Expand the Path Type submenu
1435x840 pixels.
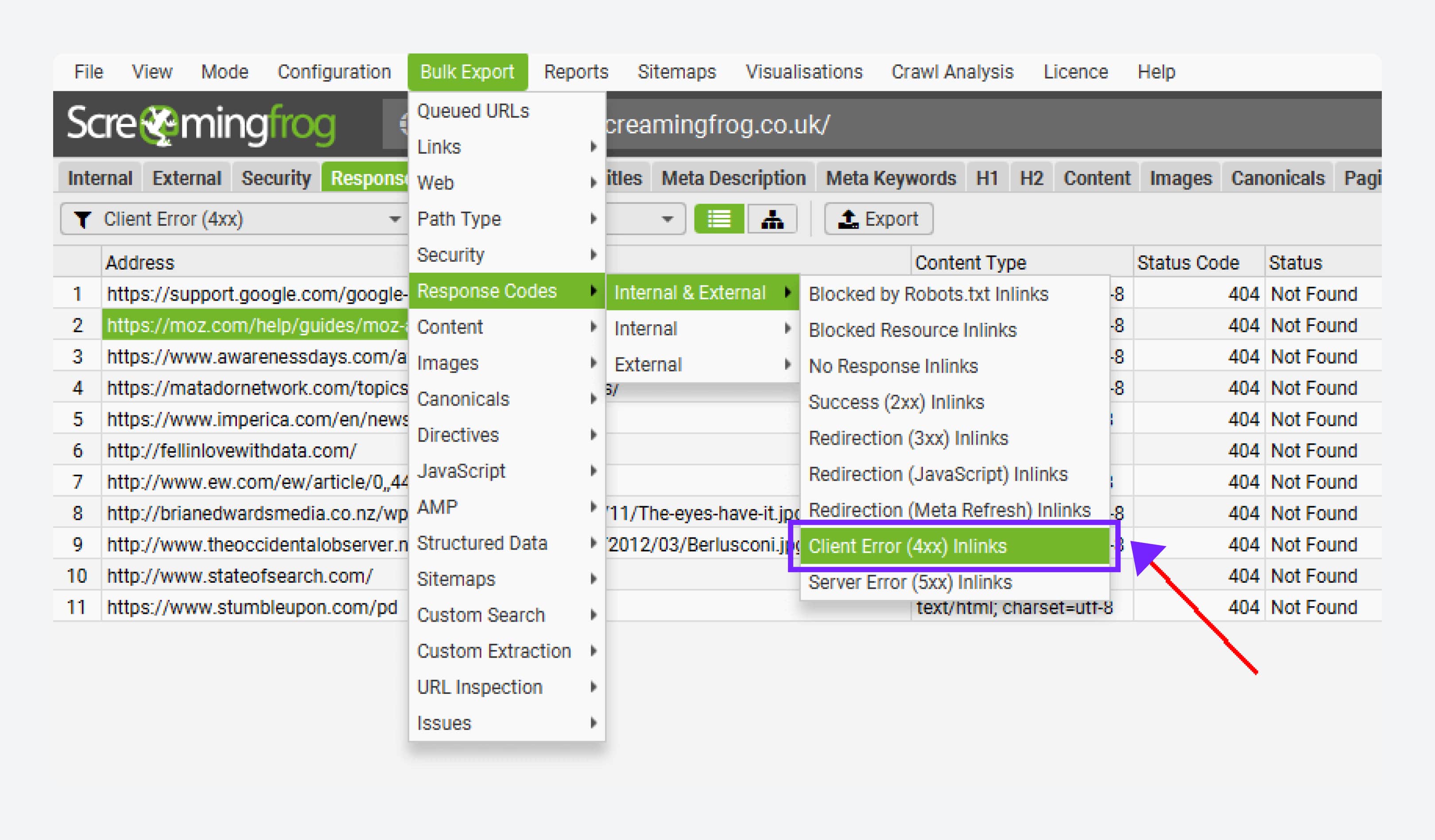(507, 219)
